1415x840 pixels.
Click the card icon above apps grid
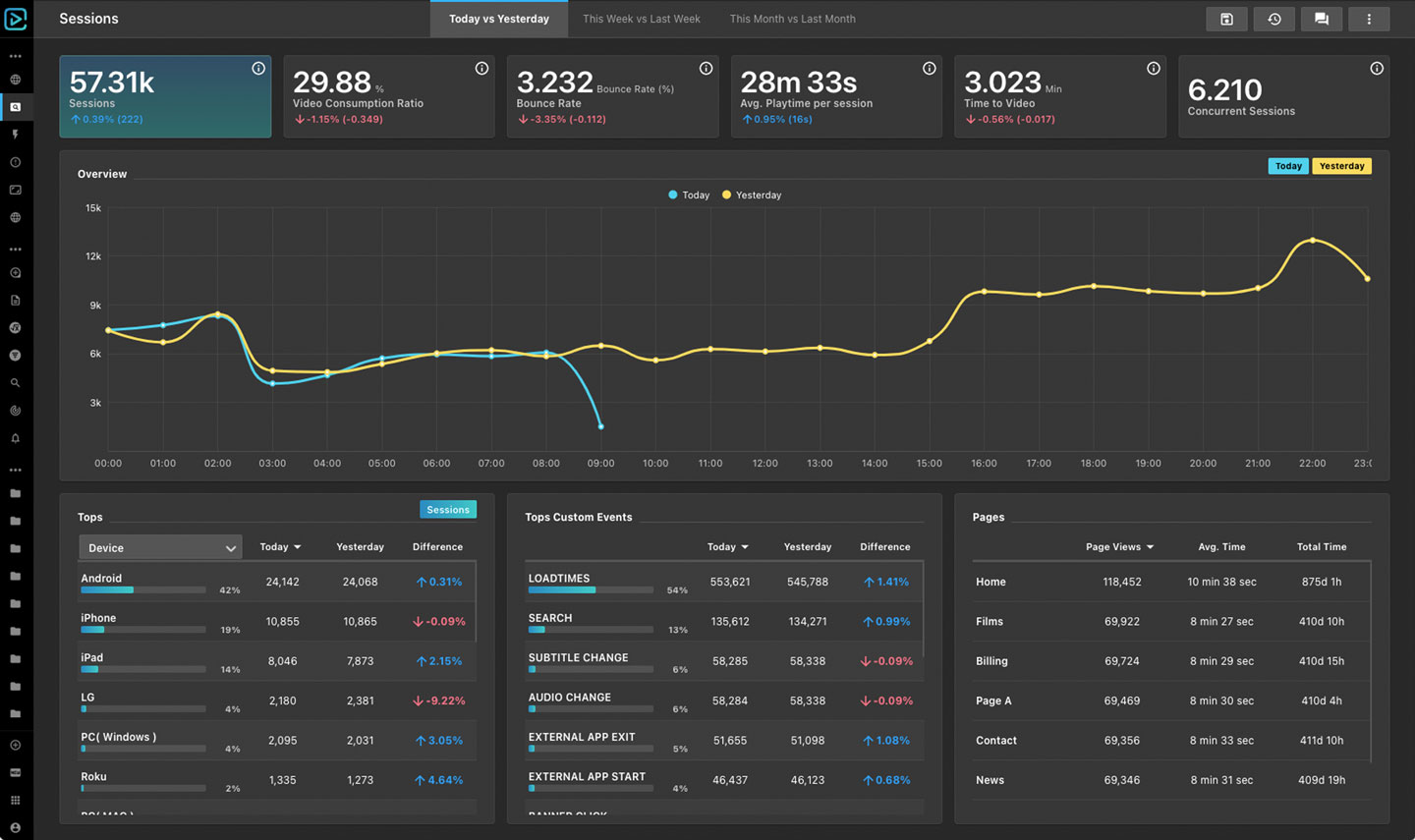tap(15, 773)
